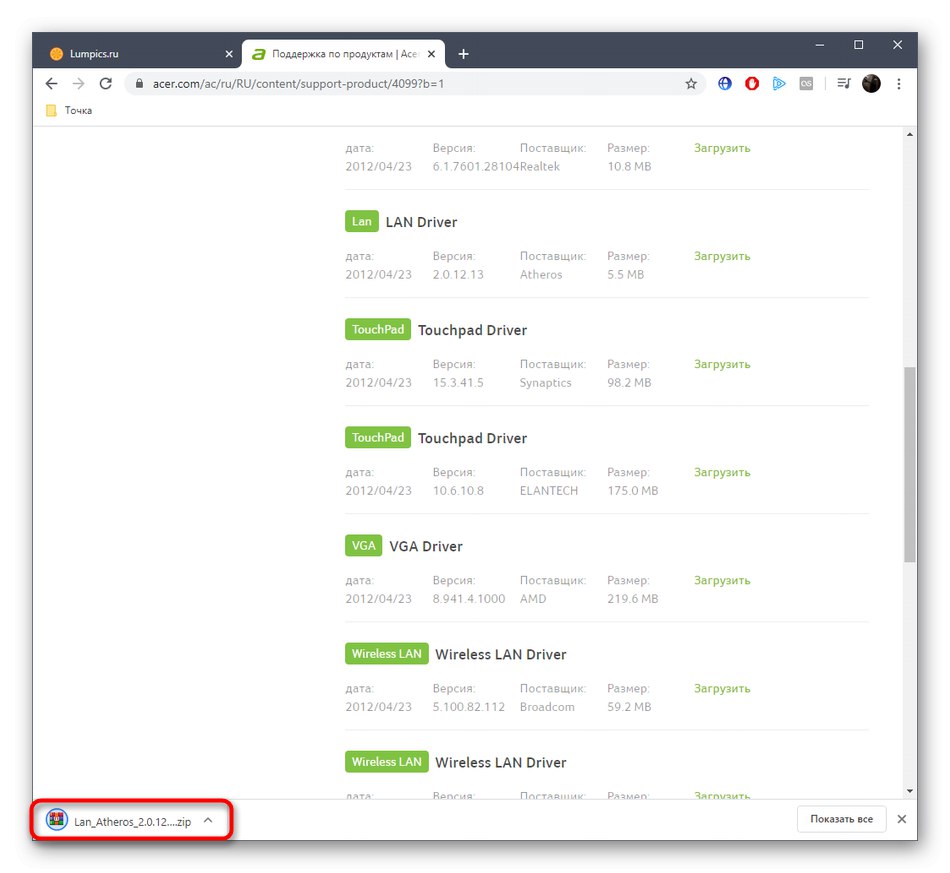Close the Lumpics.ru tab

(x=229, y=54)
